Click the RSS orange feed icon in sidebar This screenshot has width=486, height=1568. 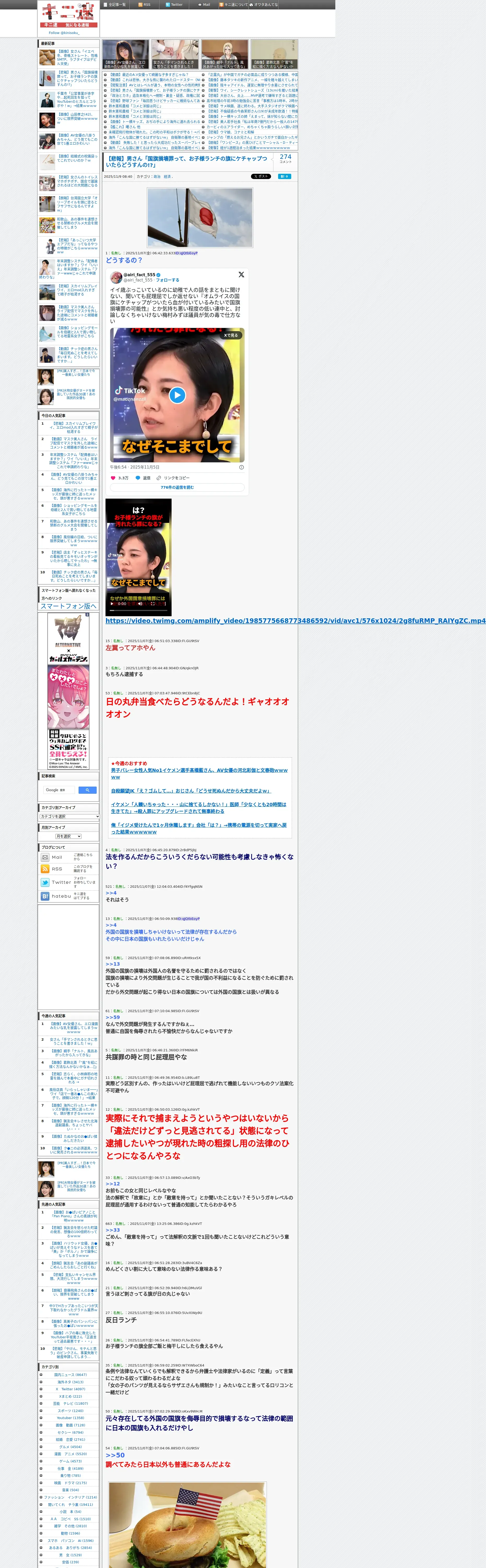tap(45, 869)
